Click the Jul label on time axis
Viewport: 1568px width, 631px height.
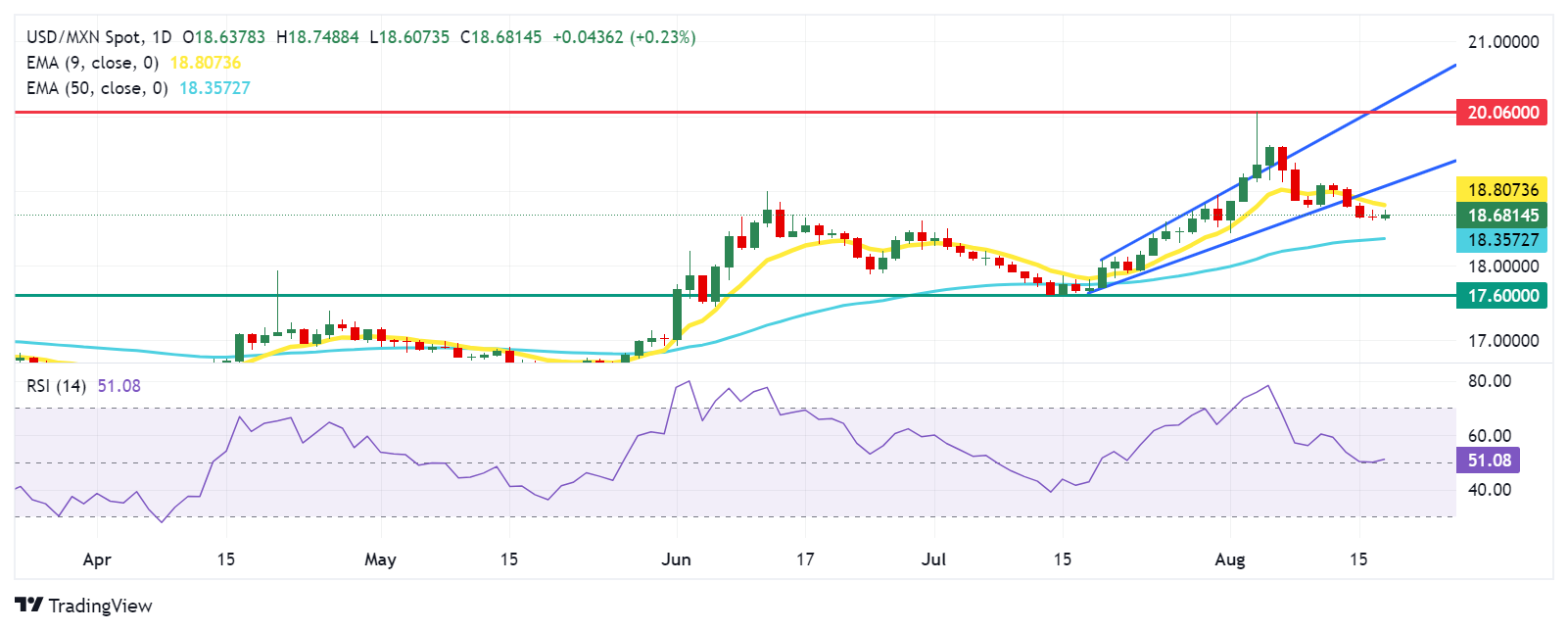click(933, 559)
